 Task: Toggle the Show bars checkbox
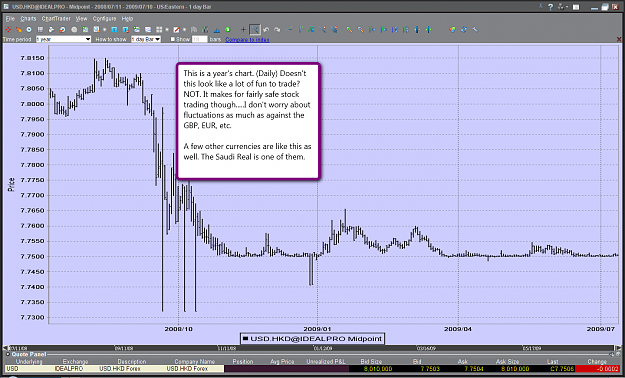(173, 39)
